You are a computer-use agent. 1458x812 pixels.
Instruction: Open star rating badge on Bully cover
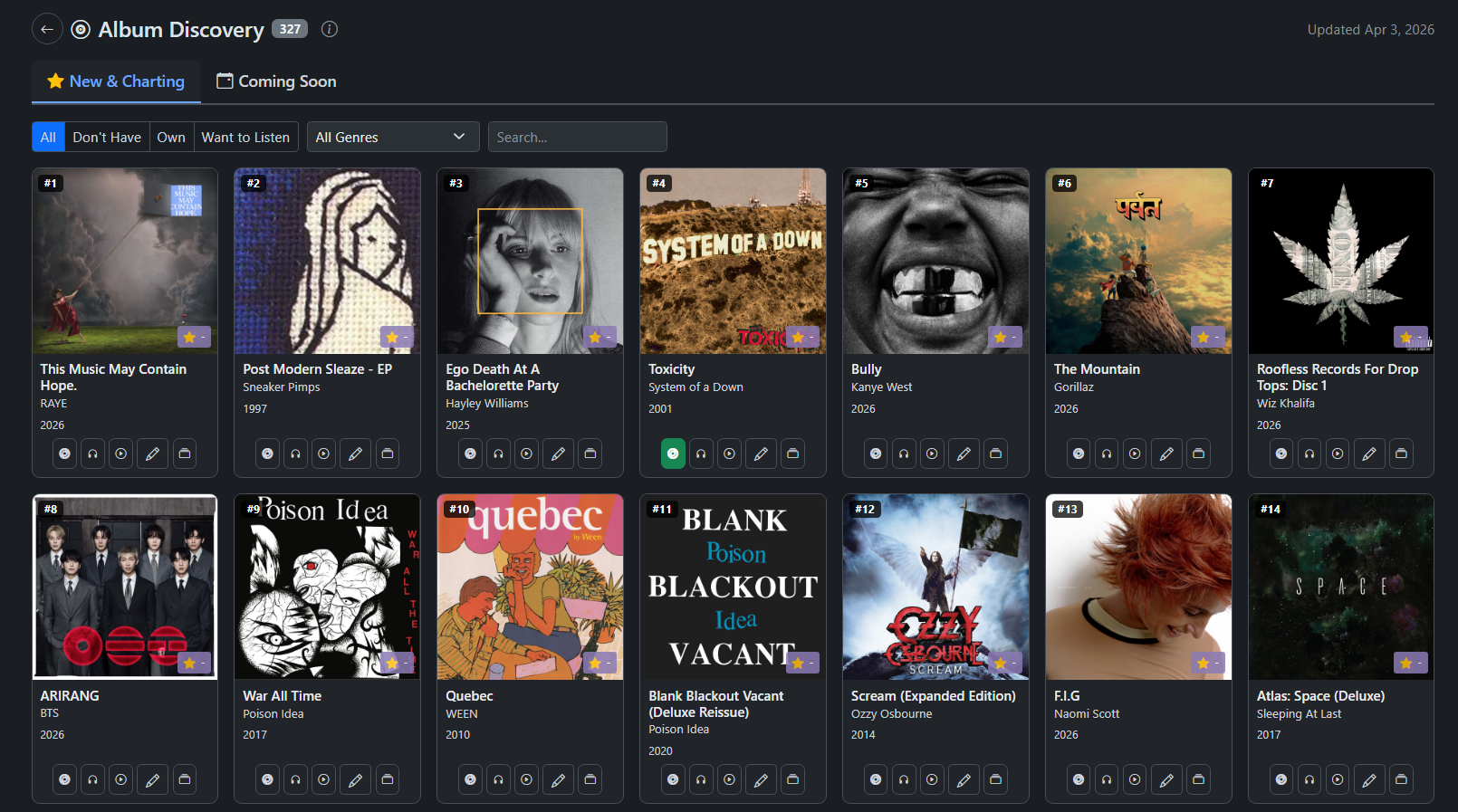[x=1005, y=337]
